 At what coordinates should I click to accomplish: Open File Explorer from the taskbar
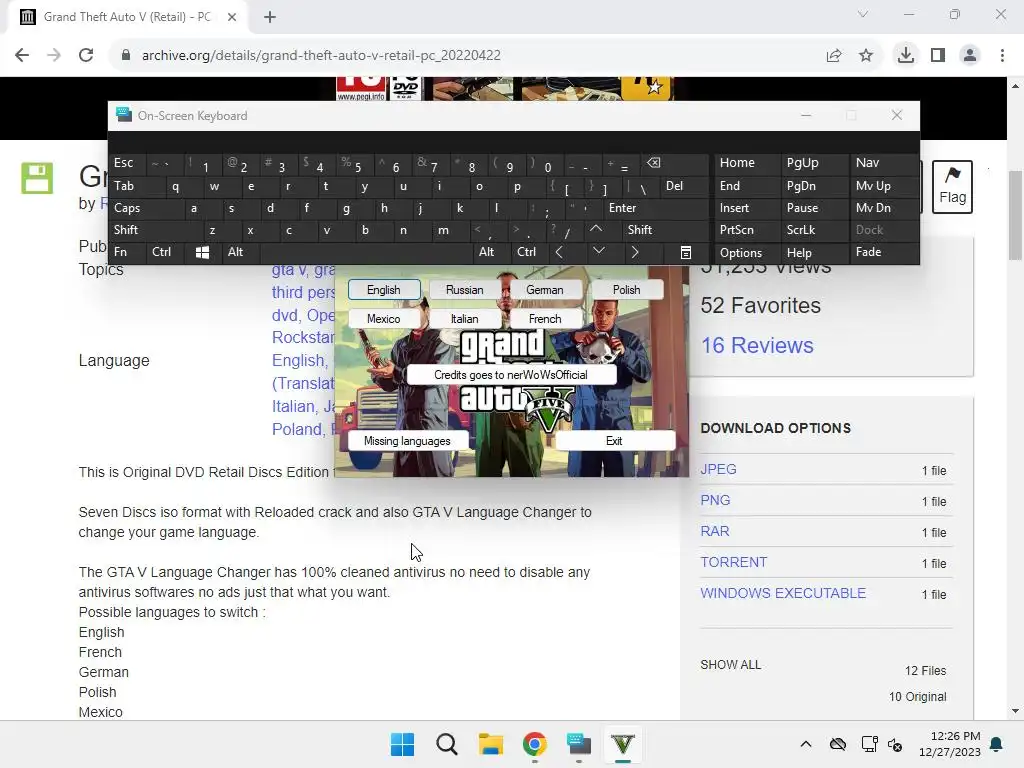tap(490, 744)
